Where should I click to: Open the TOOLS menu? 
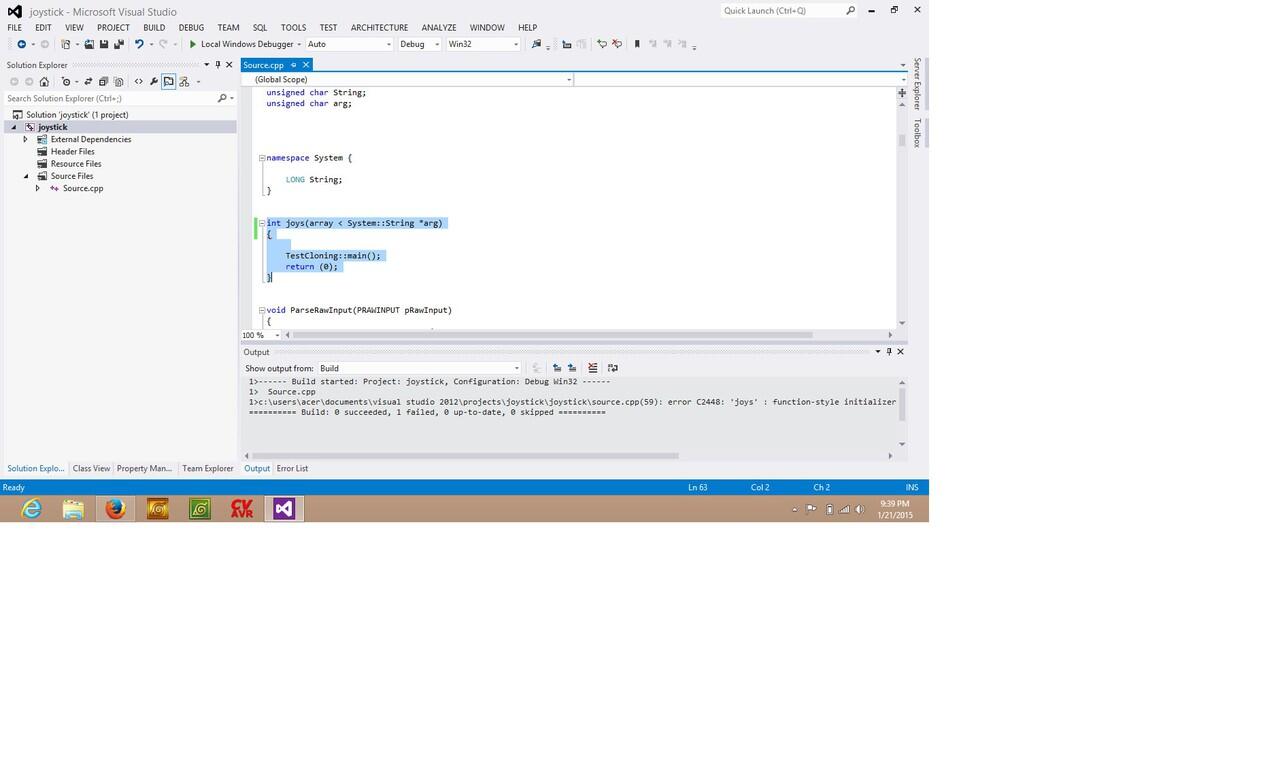(293, 27)
